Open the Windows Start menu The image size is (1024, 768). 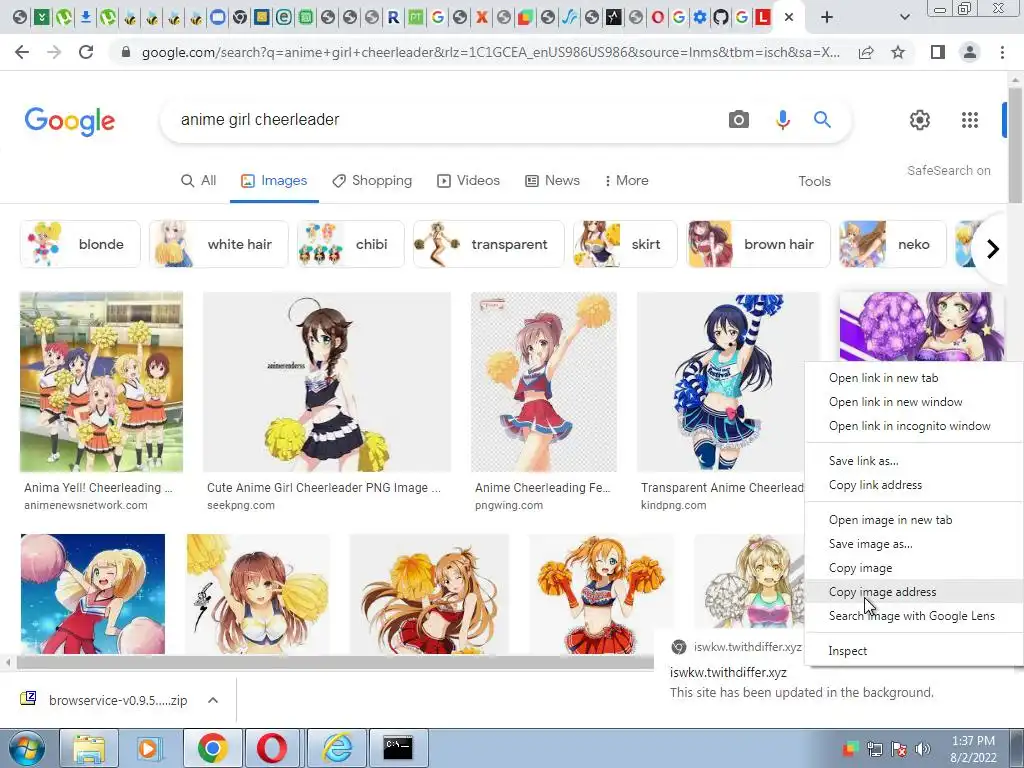pos(26,748)
